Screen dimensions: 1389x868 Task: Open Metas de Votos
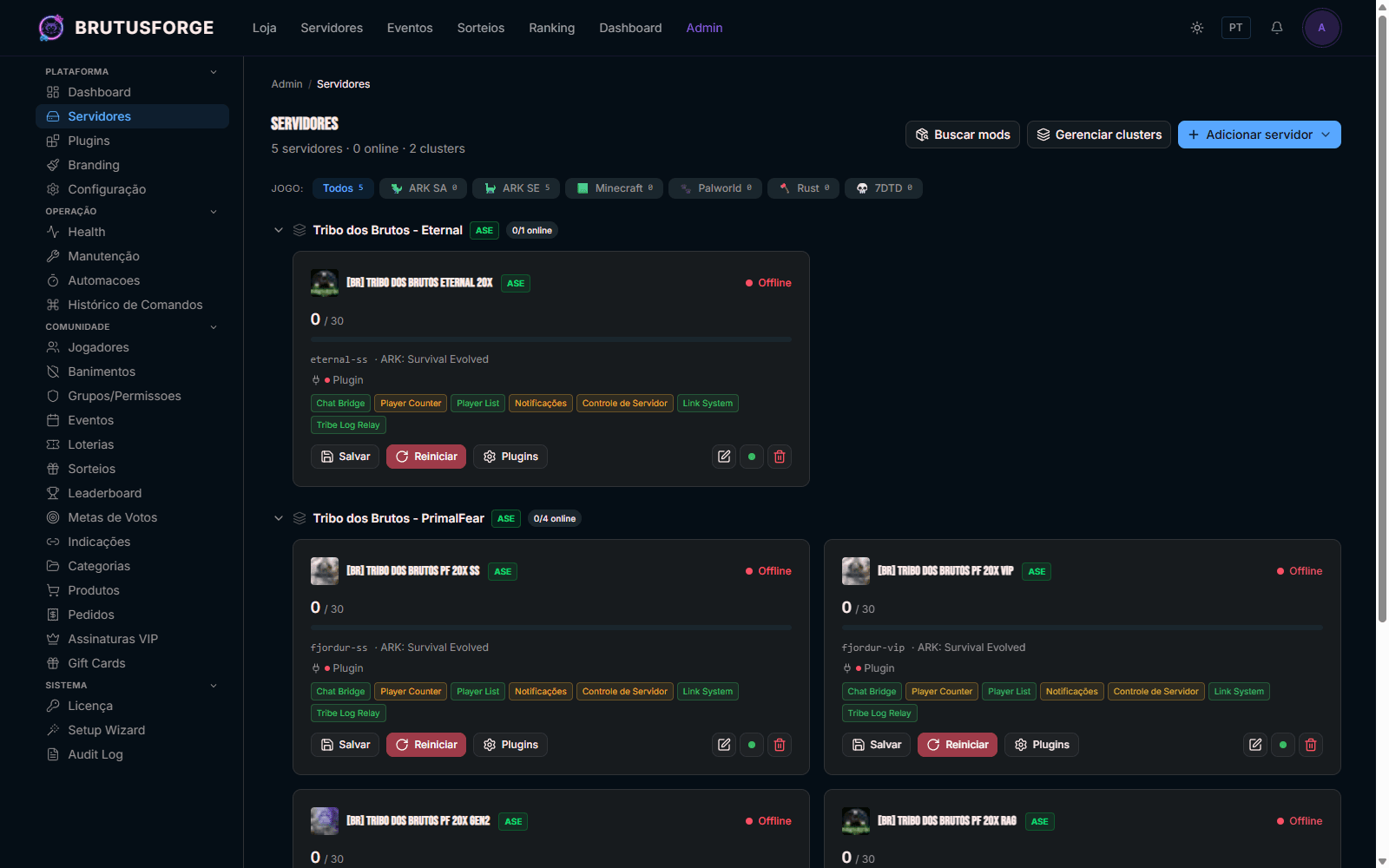click(x=132, y=517)
